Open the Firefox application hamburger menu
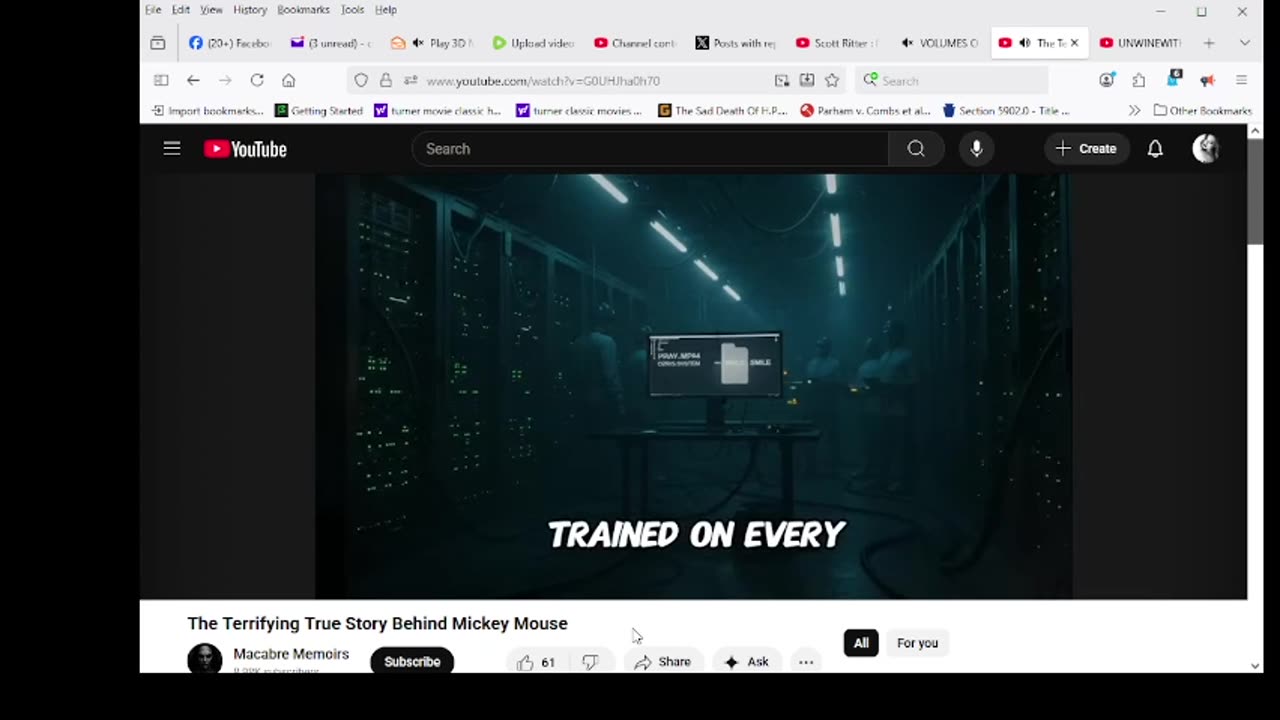Screen dimensions: 1280x720 point(1241,80)
